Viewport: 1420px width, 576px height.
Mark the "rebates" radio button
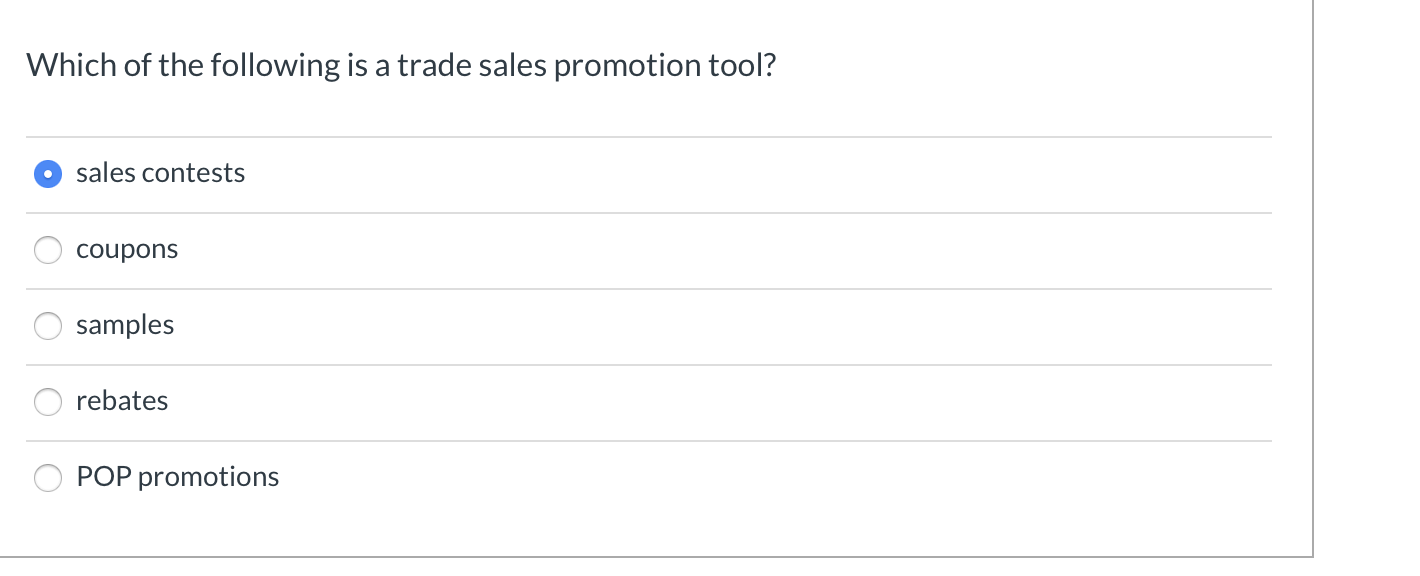[48, 402]
